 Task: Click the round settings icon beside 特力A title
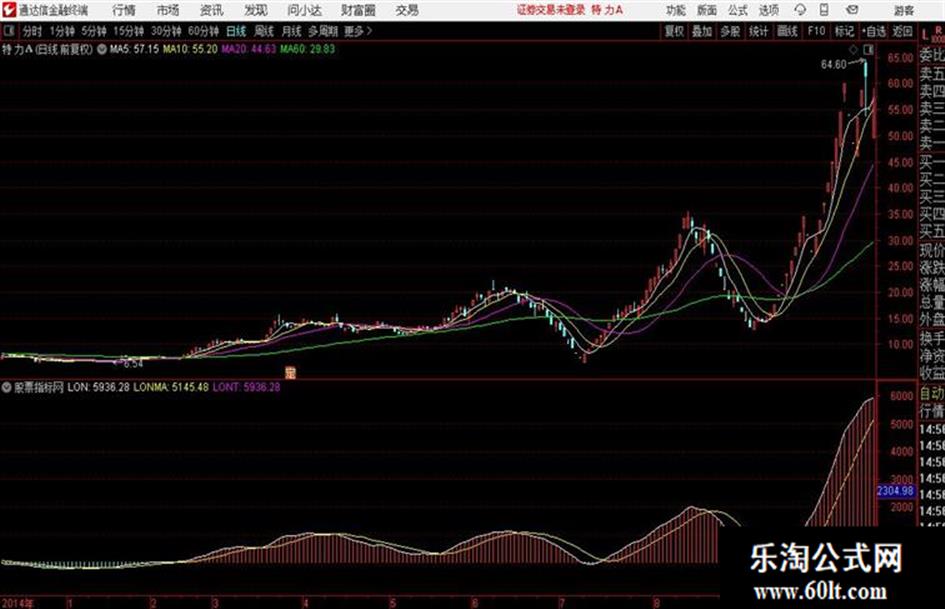coord(101,49)
